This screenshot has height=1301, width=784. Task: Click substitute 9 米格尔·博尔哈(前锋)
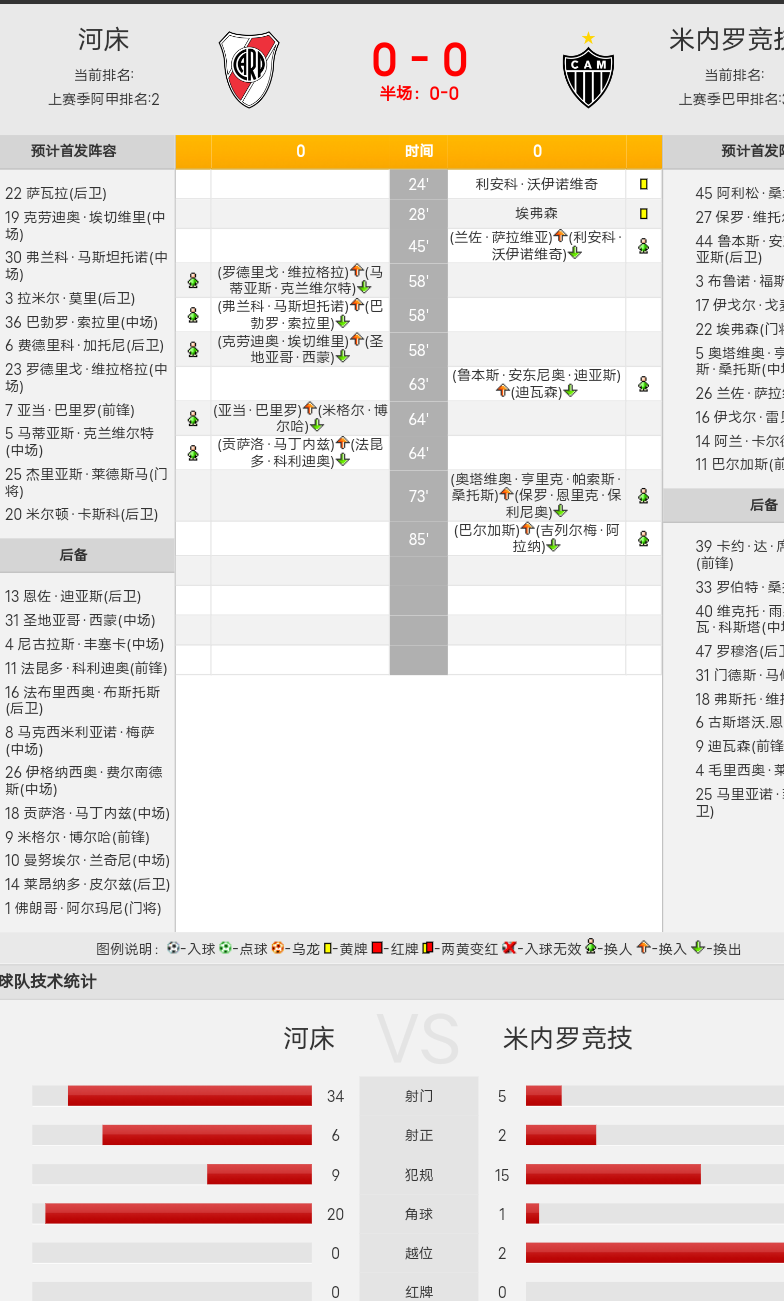[77, 837]
